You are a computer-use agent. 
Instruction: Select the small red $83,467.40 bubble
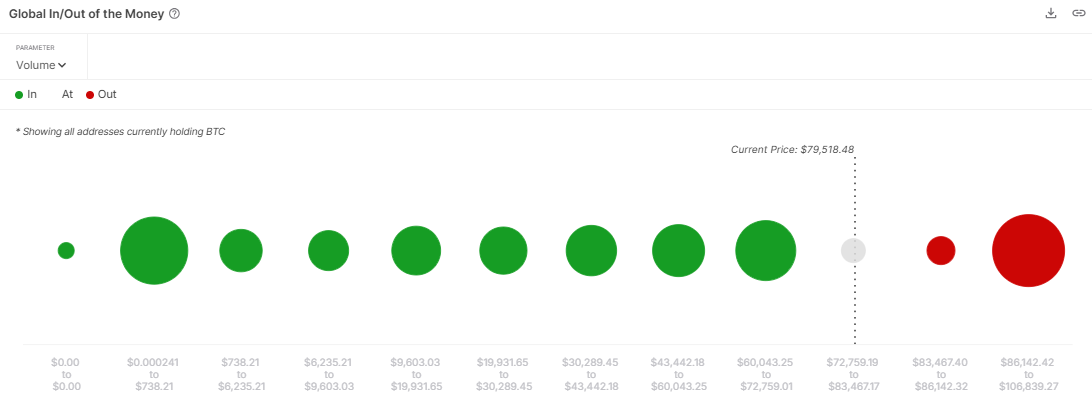tap(940, 251)
